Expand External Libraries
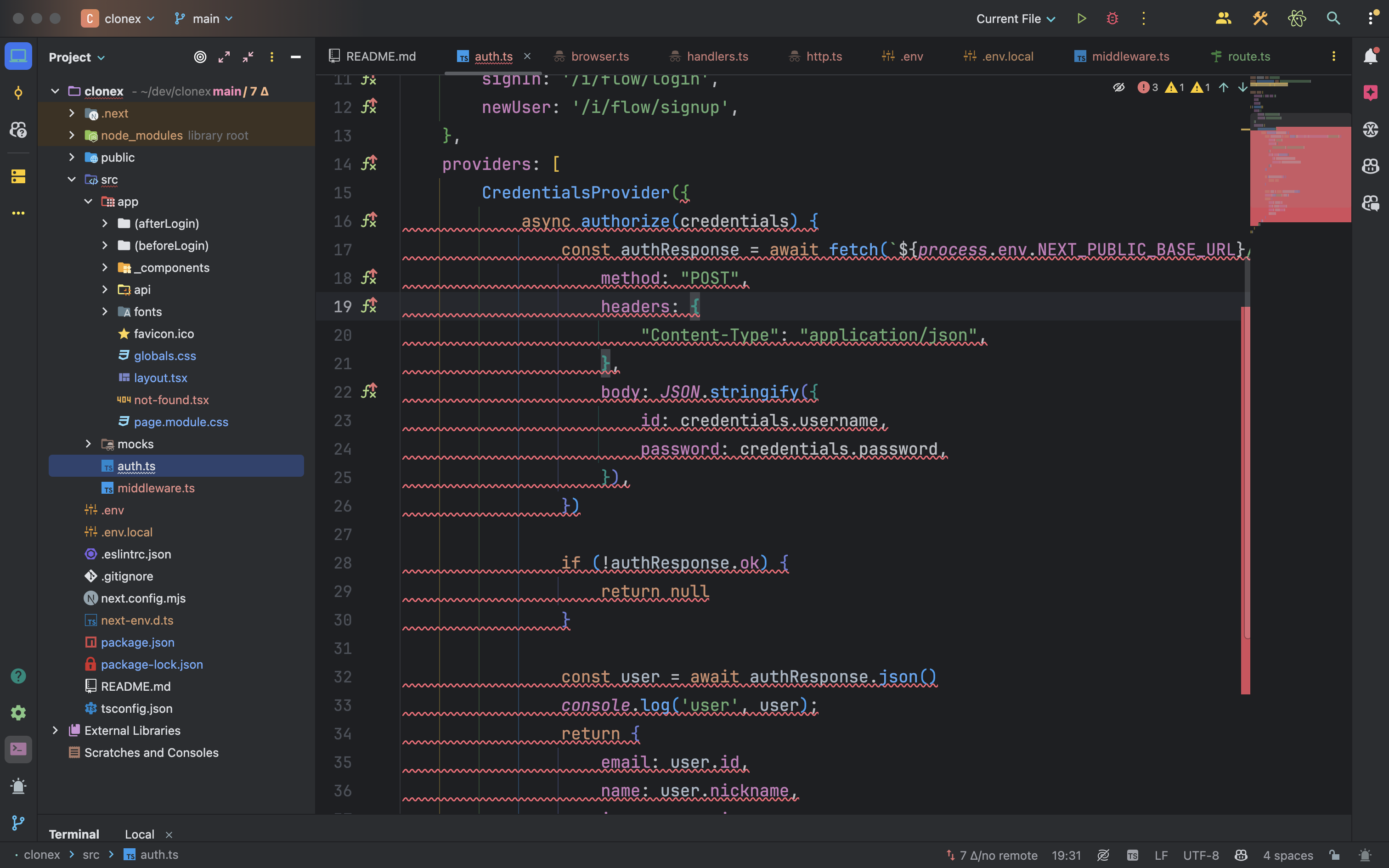Viewport: 1389px width, 868px height. [55, 730]
